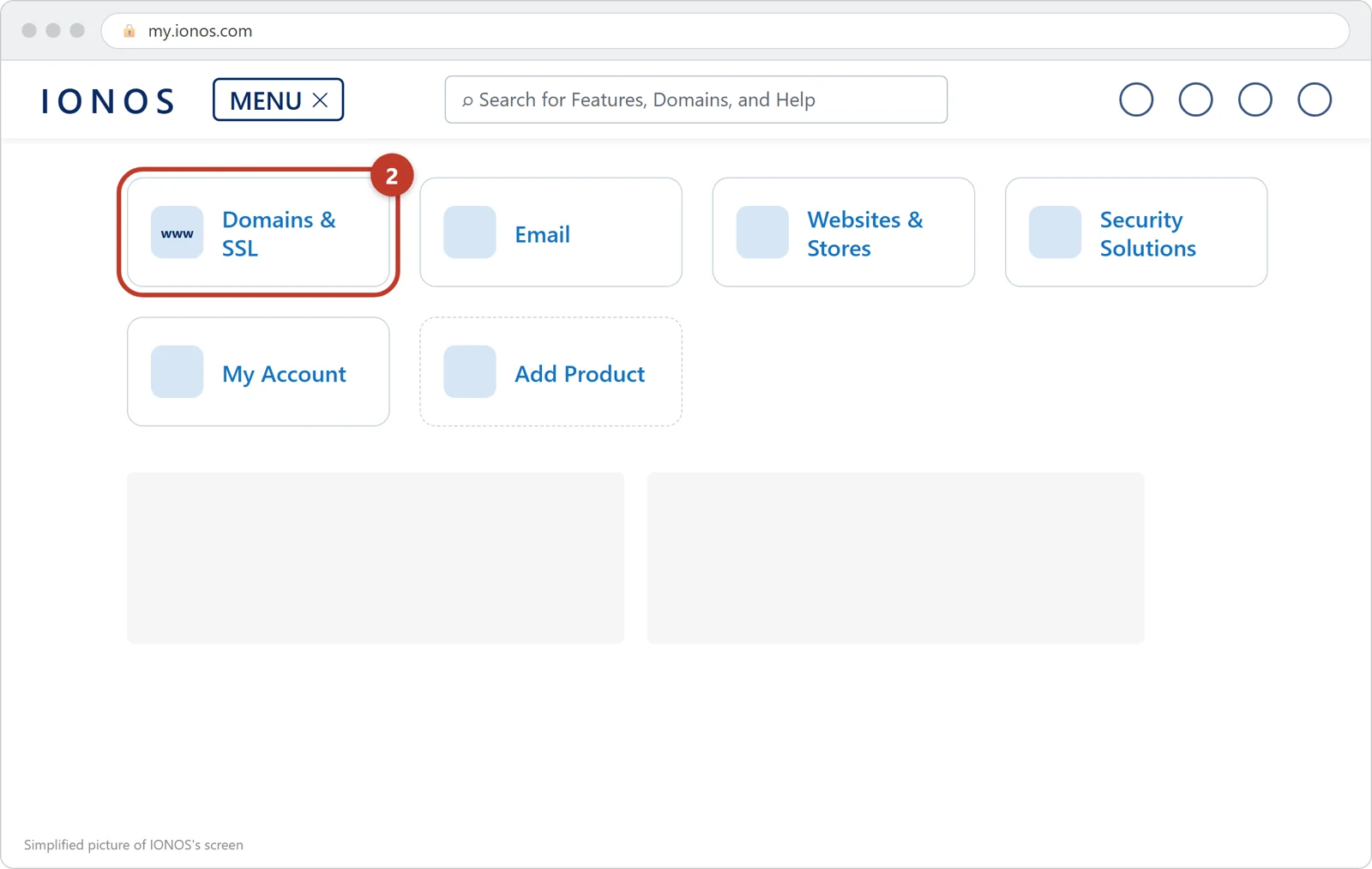
Task: Click the leftmost of the four header circle icons
Action: [1136, 100]
